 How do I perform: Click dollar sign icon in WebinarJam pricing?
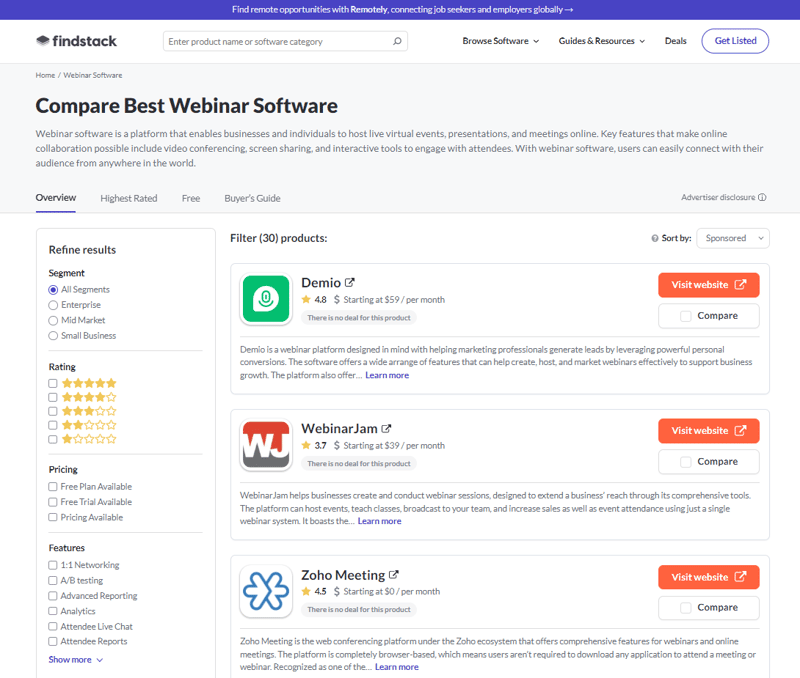(x=337, y=445)
